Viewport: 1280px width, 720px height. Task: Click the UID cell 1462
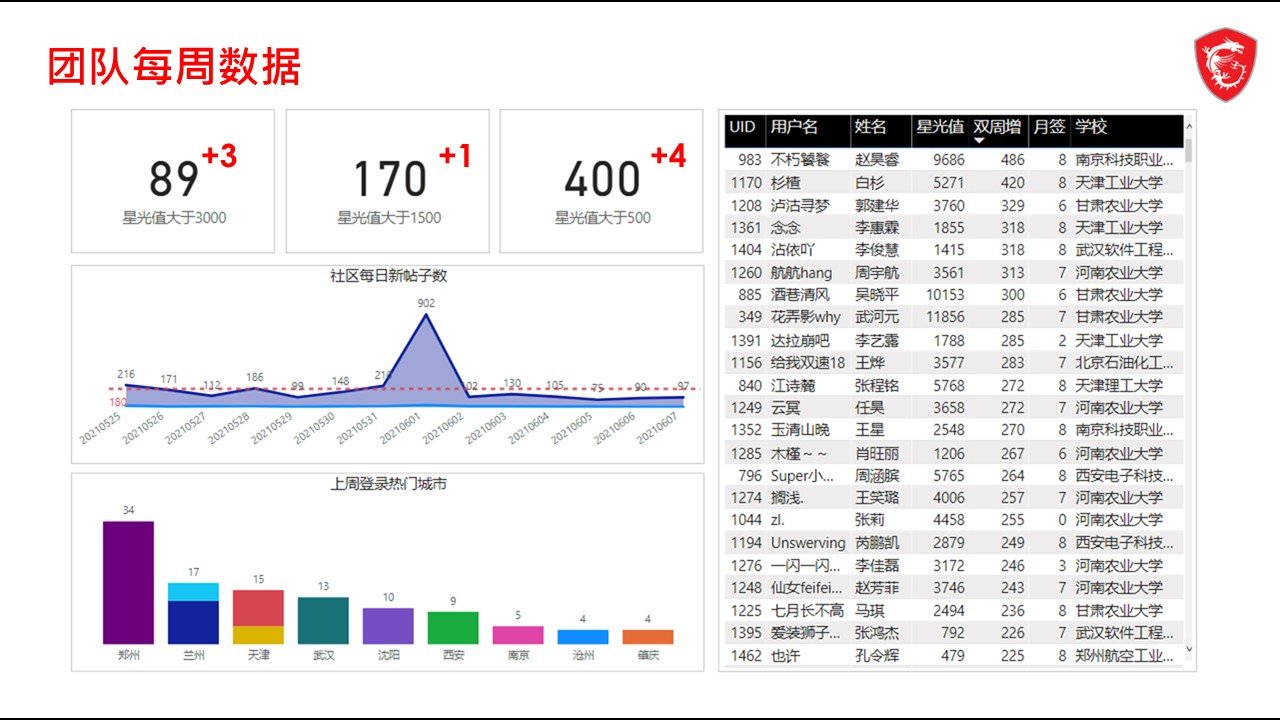746,656
